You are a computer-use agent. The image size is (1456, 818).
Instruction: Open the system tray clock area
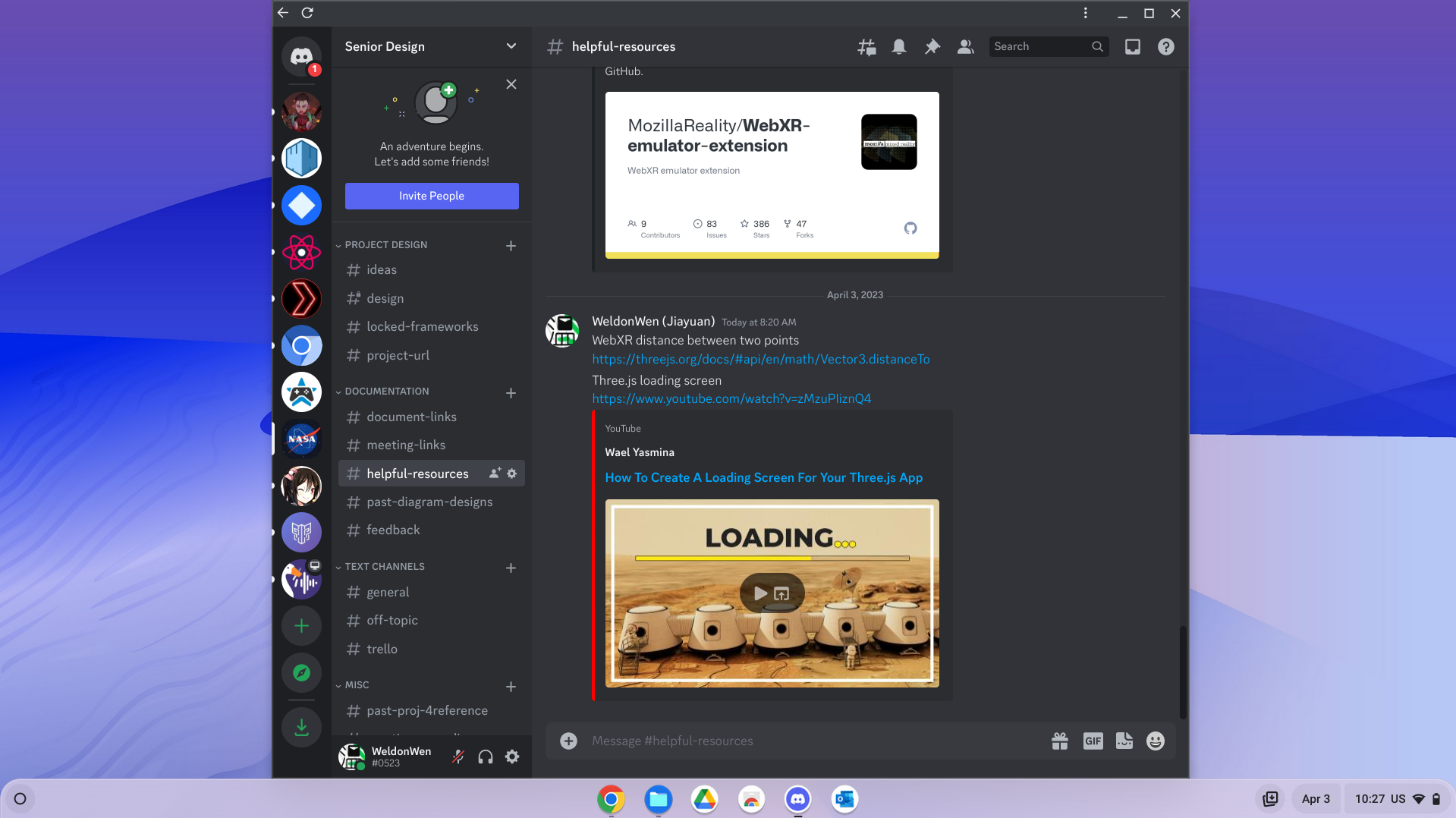(x=1397, y=799)
